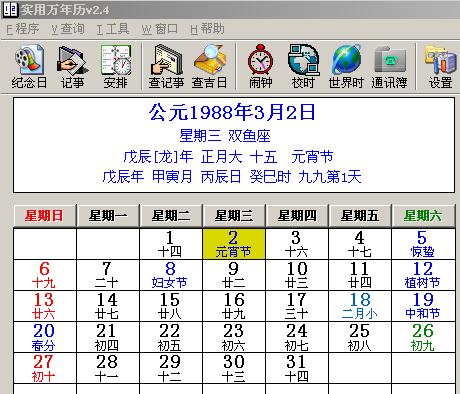Select March 10 (廿三)
The image size is (460, 394).
297,275
